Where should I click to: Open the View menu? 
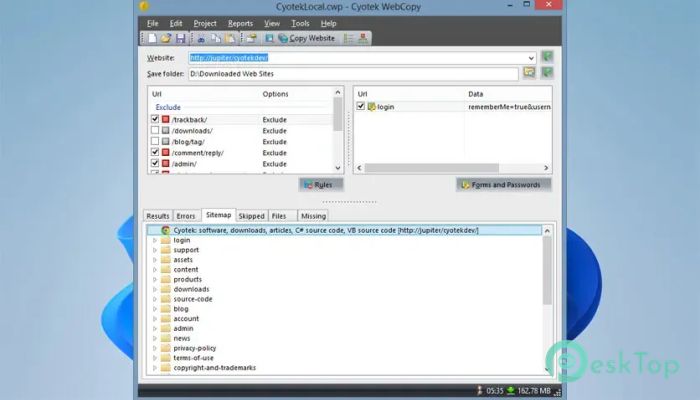coord(271,23)
